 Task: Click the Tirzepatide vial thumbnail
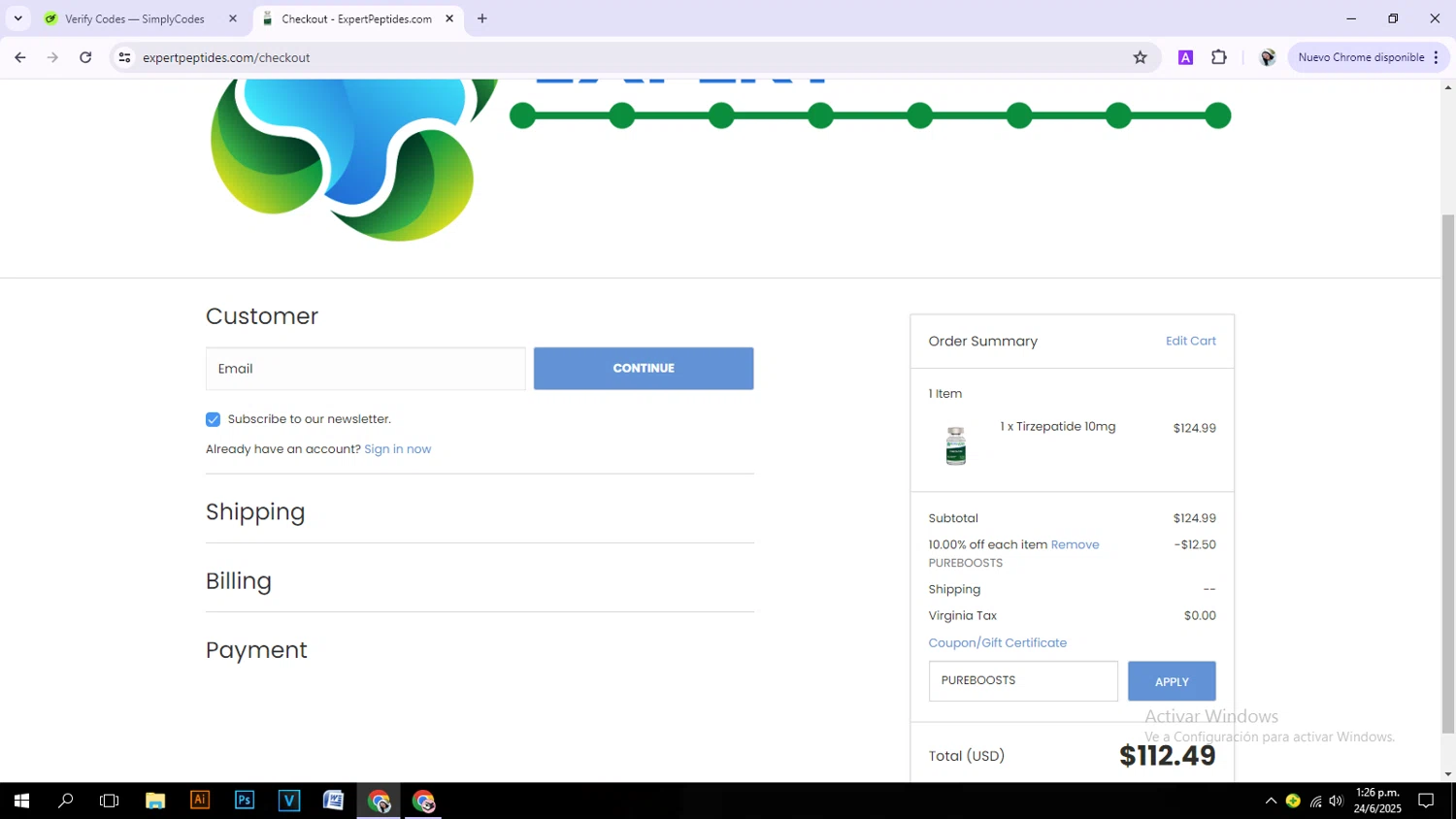pyautogui.click(x=956, y=446)
